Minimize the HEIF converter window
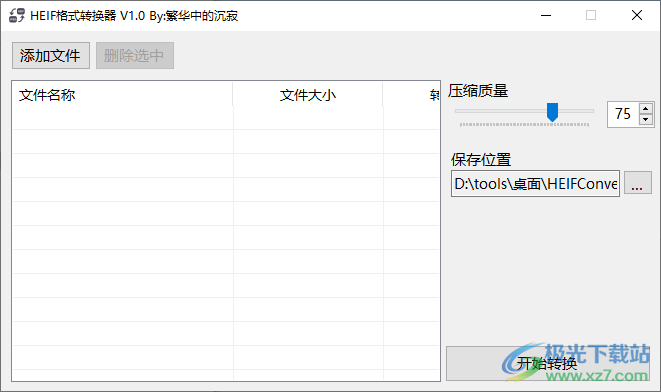 point(546,16)
